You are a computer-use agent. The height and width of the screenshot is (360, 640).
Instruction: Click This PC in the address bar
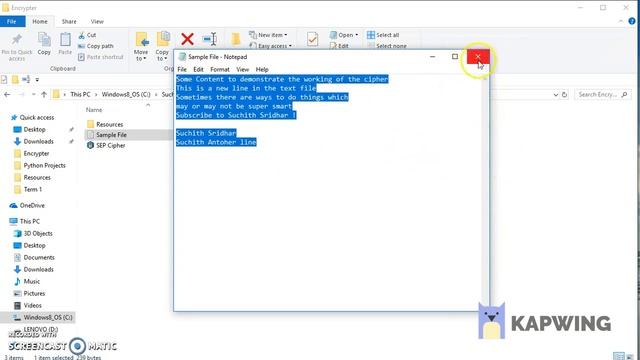pyautogui.click(x=80, y=94)
